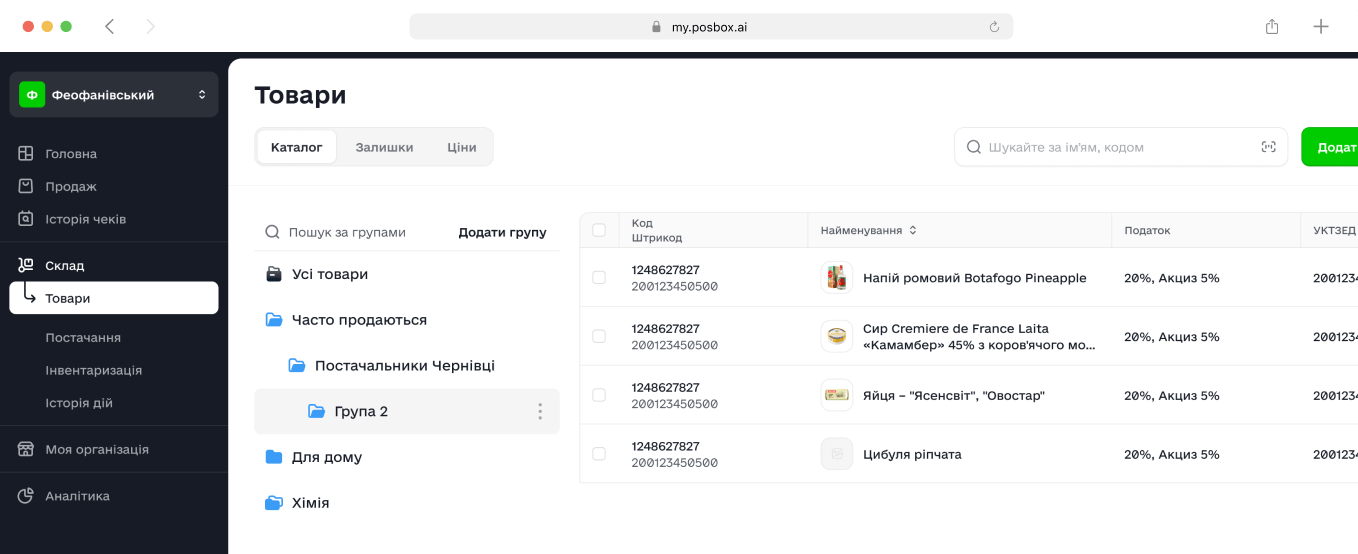1358x554 pixels.
Task: Click the Камамбер cheese product thumbnail
Action: pyautogui.click(x=837, y=336)
